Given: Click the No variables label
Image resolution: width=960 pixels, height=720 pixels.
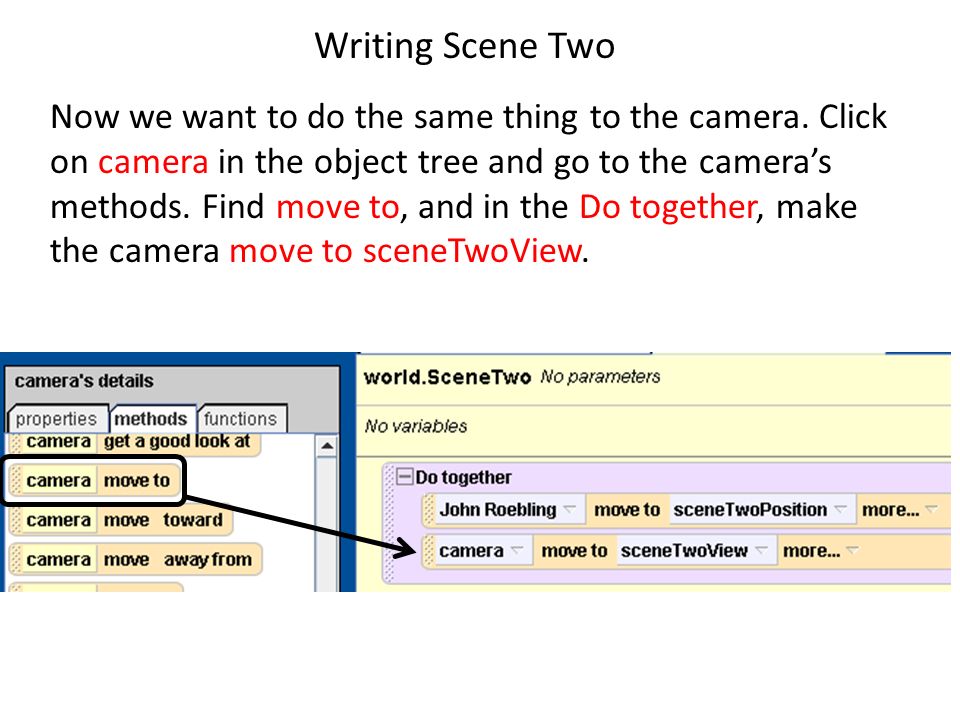Looking at the screenshot, I should point(416,426).
